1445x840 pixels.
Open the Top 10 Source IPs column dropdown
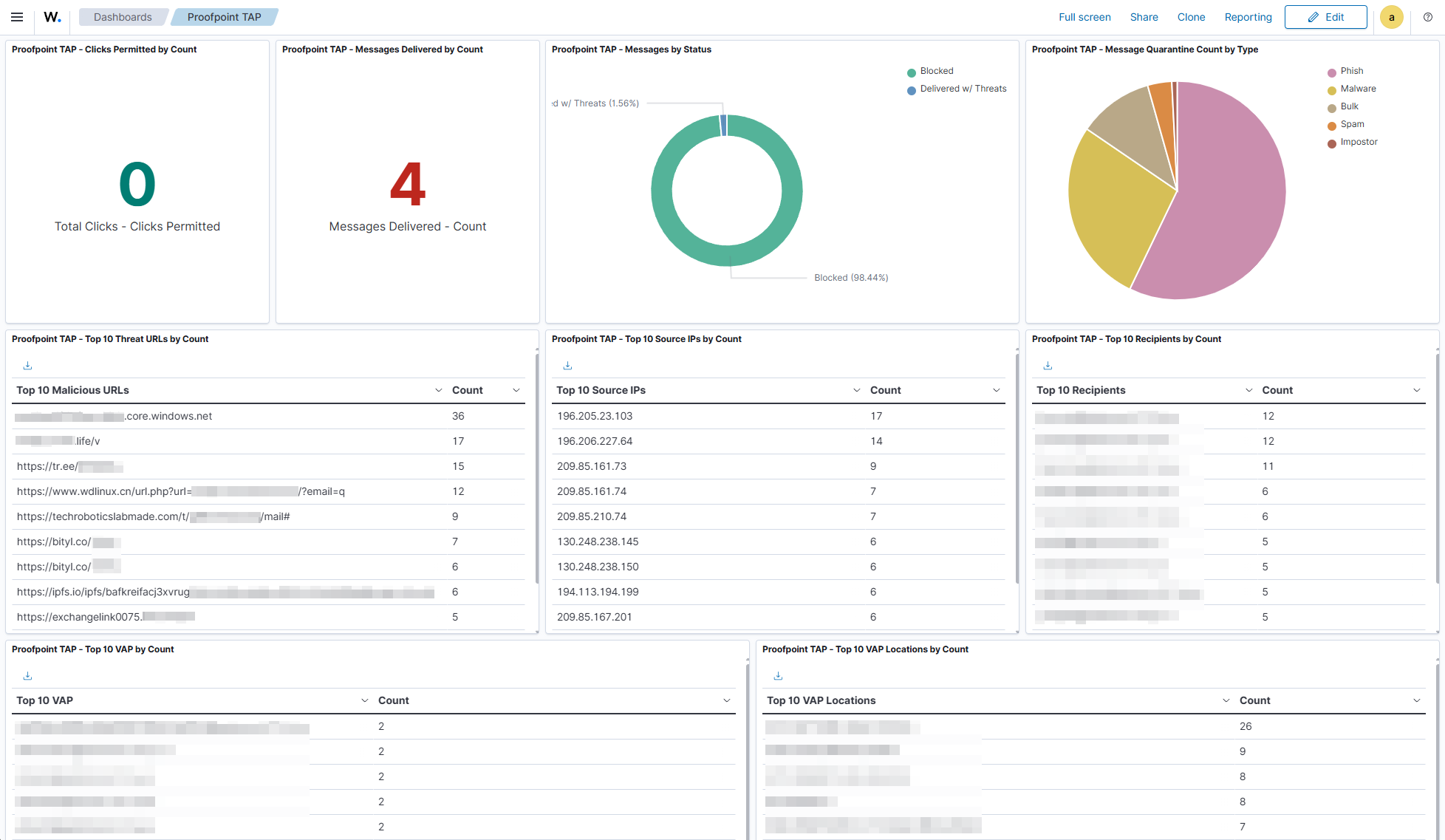point(856,389)
